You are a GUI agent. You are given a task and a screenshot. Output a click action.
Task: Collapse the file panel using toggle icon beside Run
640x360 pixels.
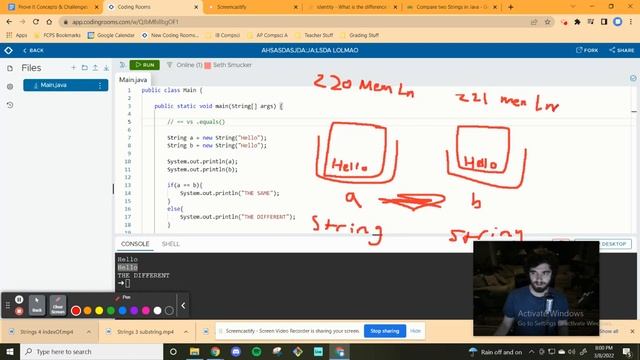(x=122, y=65)
